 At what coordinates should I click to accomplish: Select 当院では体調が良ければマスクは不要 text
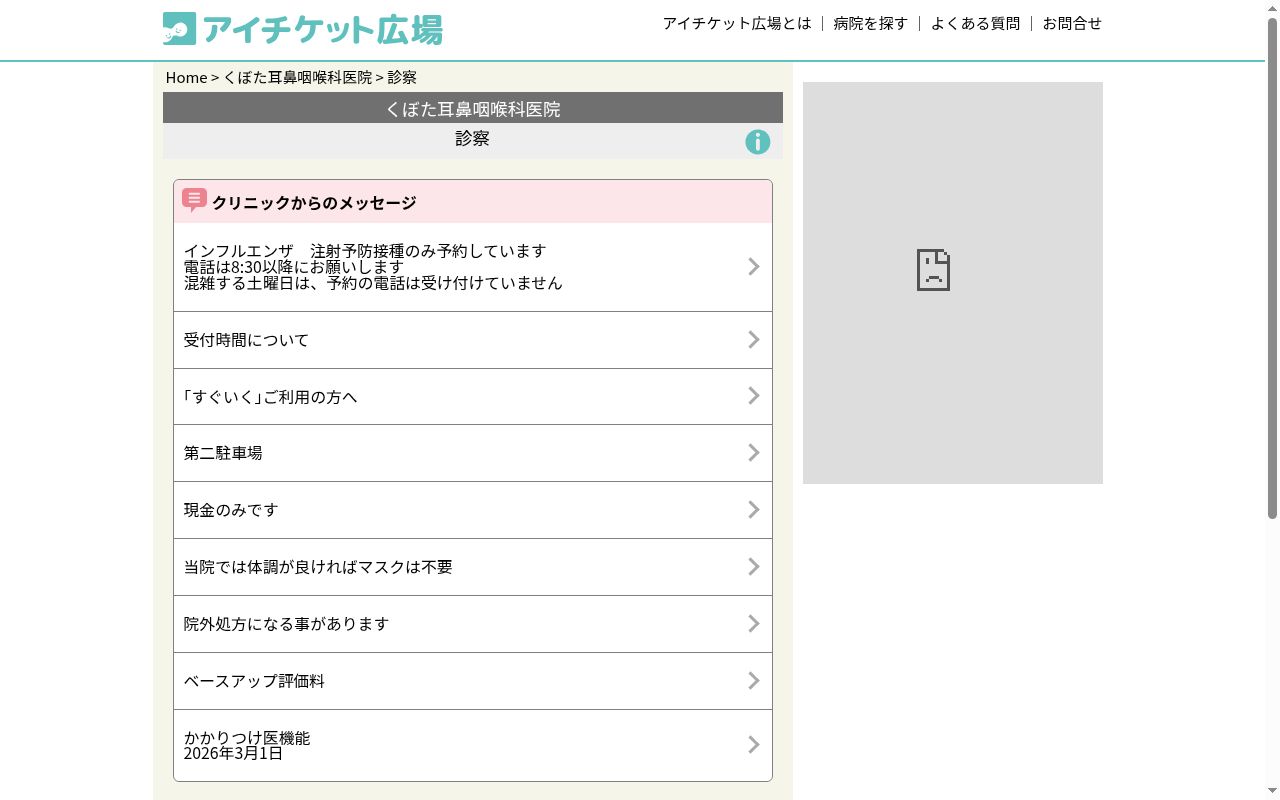pos(318,567)
